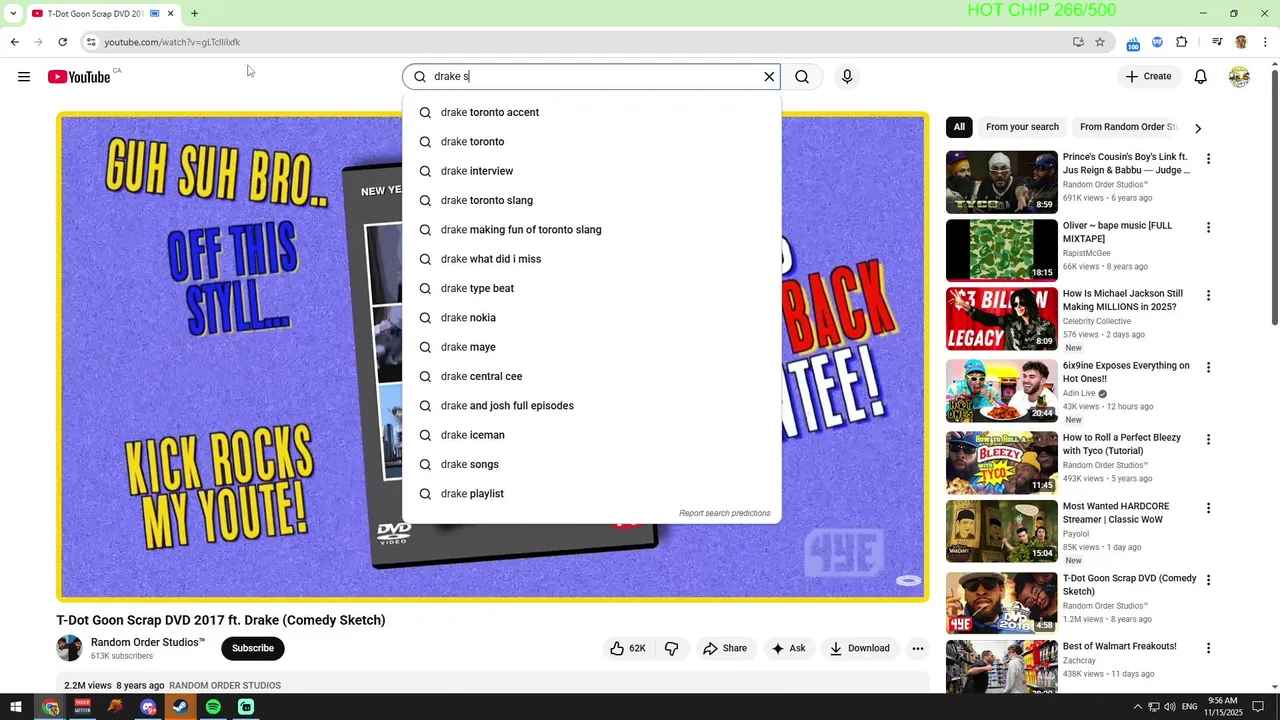Open 6ix9ine Exposes Everything video thumbnail
Image resolution: width=1280 pixels, height=720 pixels.
[x=1001, y=391]
